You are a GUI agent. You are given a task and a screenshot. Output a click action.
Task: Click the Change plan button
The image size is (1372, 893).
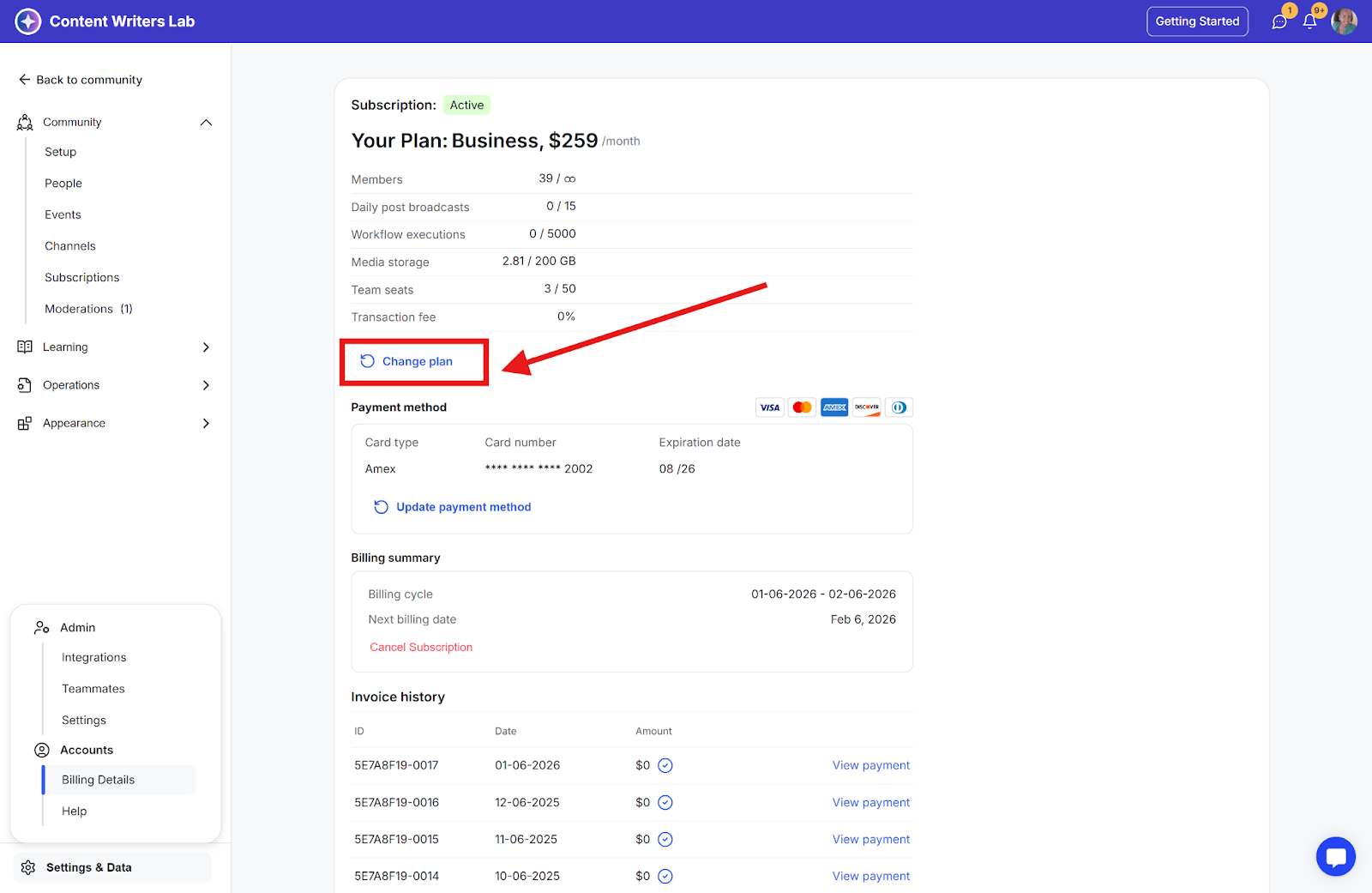pyautogui.click(x=416, y=361)
